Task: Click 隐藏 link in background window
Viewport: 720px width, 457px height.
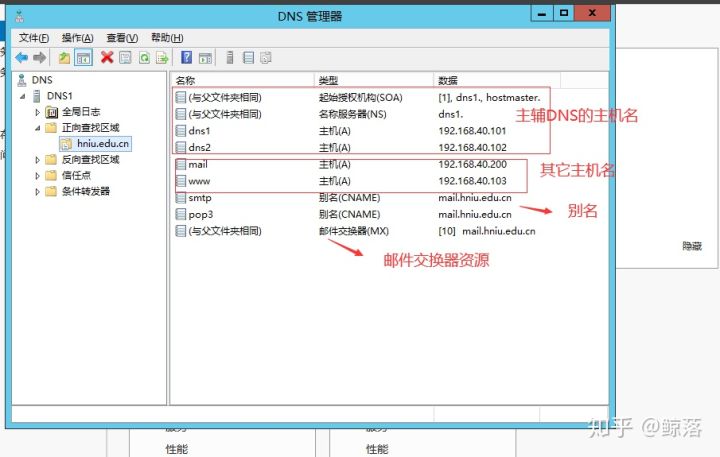Action: point(692,246)
